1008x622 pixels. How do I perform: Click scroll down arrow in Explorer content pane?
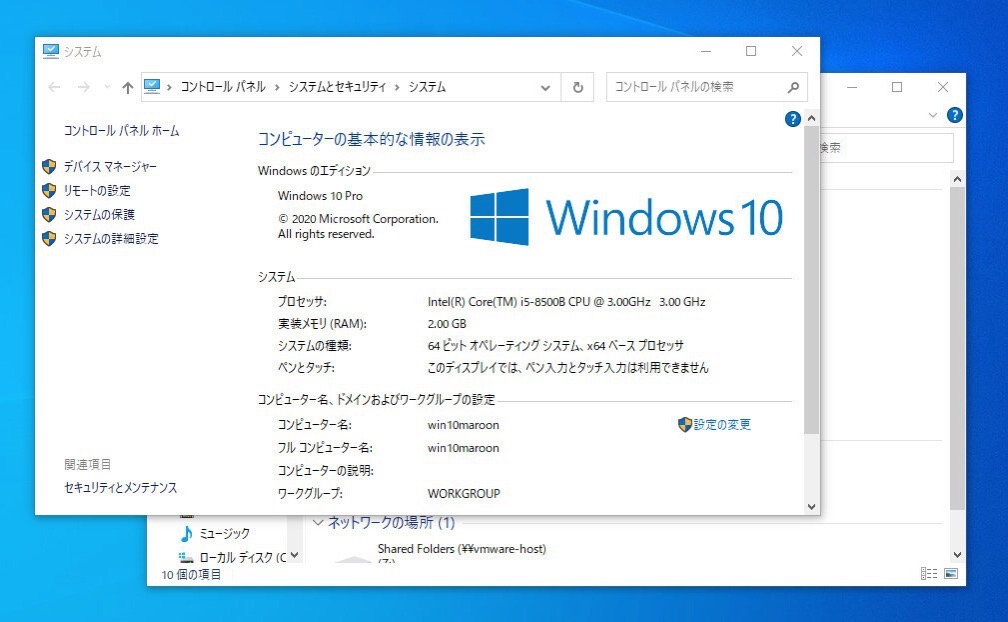coord(957,555)
